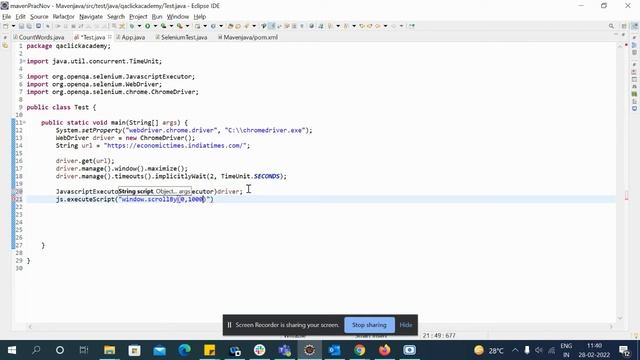
Task: Click the volume icon in system tray
Action: coord(539,350)
